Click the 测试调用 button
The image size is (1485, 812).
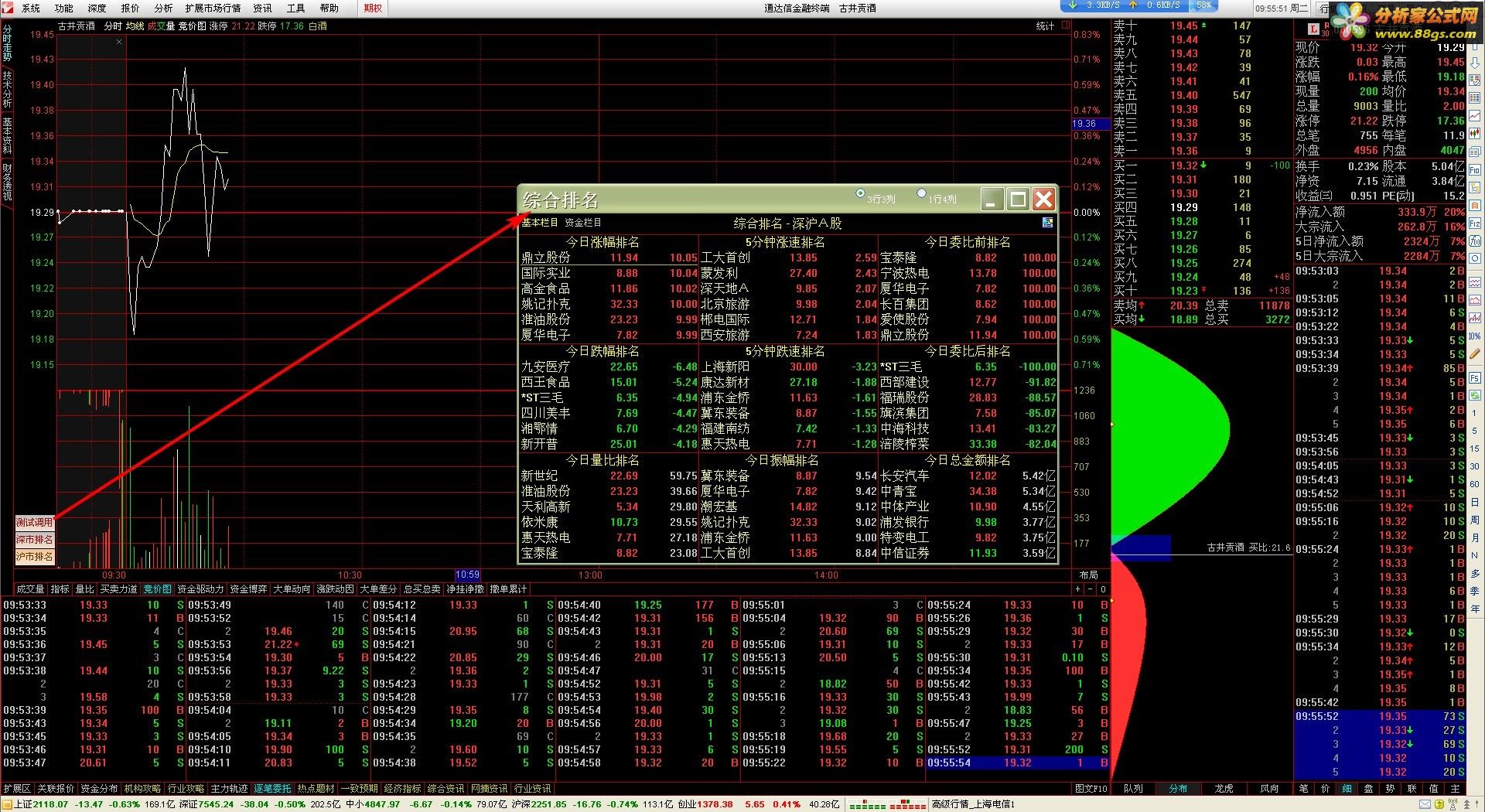coord(35,523)
